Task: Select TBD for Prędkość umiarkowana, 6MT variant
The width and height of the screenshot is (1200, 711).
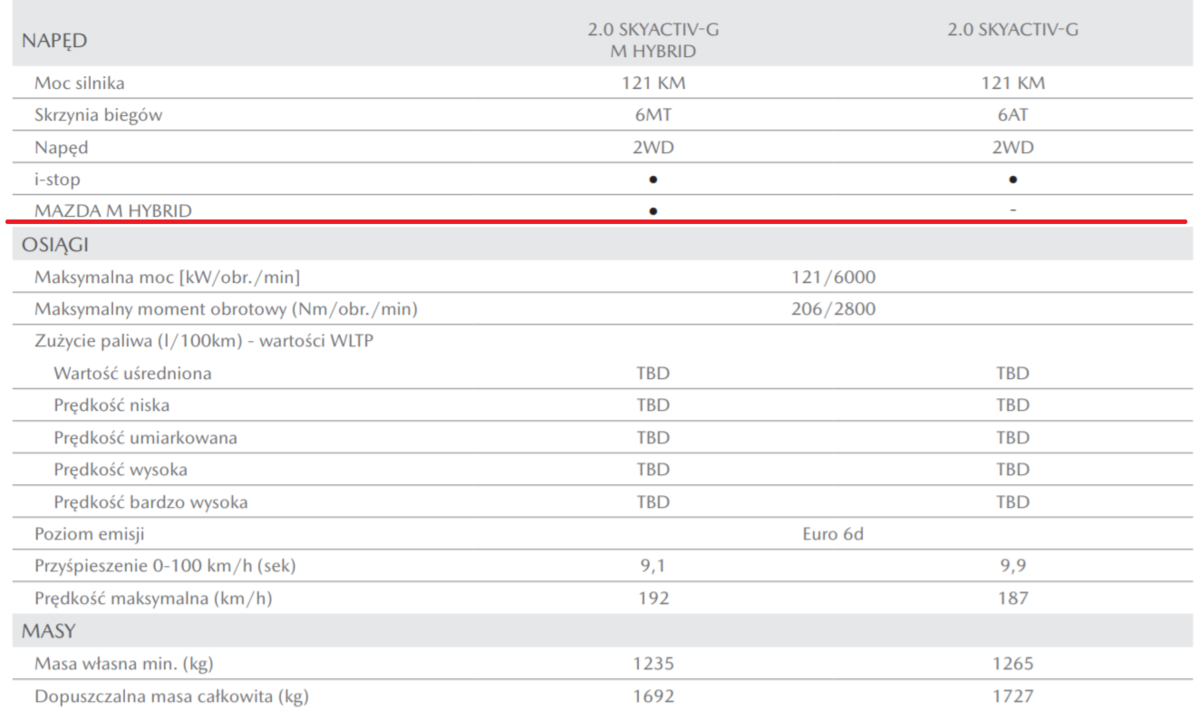Action: [x=653, y=437]
